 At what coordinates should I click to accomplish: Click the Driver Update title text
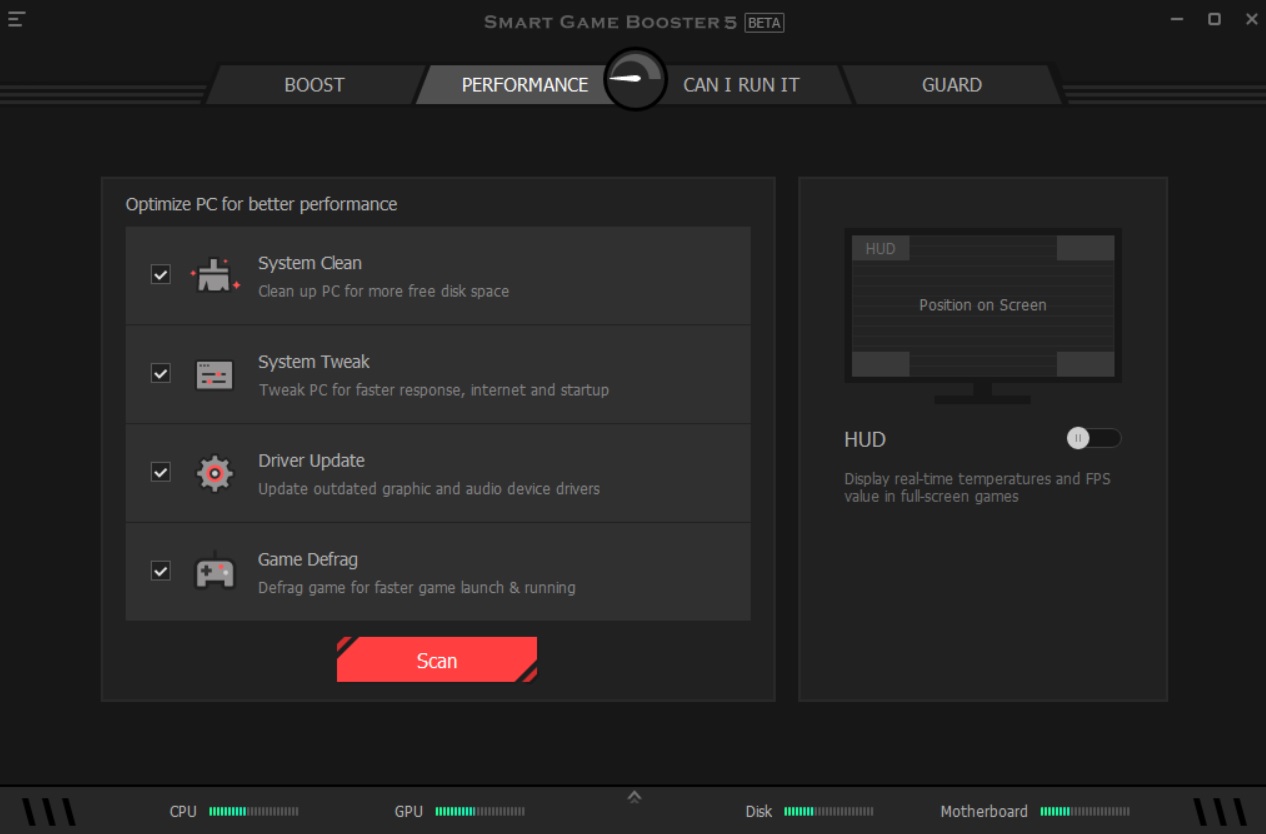pyautogui.click(x=311, y=461)
